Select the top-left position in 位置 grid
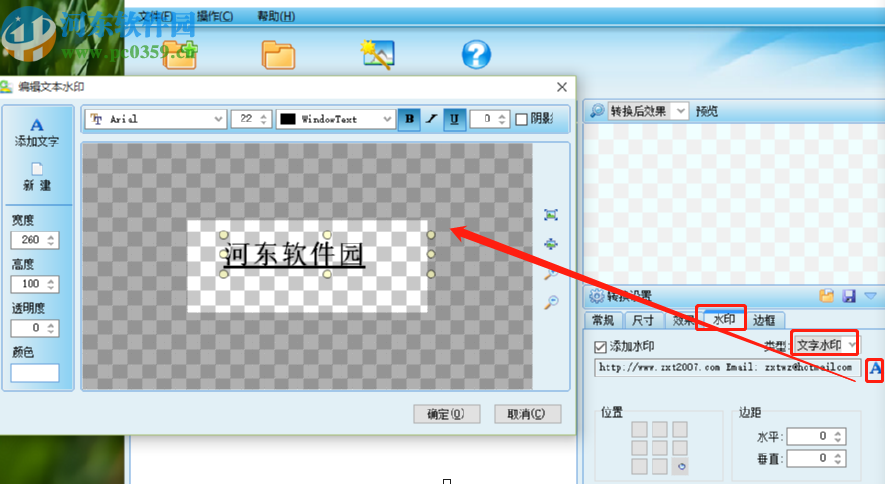 pyautogui.click(x=639, y=429)
